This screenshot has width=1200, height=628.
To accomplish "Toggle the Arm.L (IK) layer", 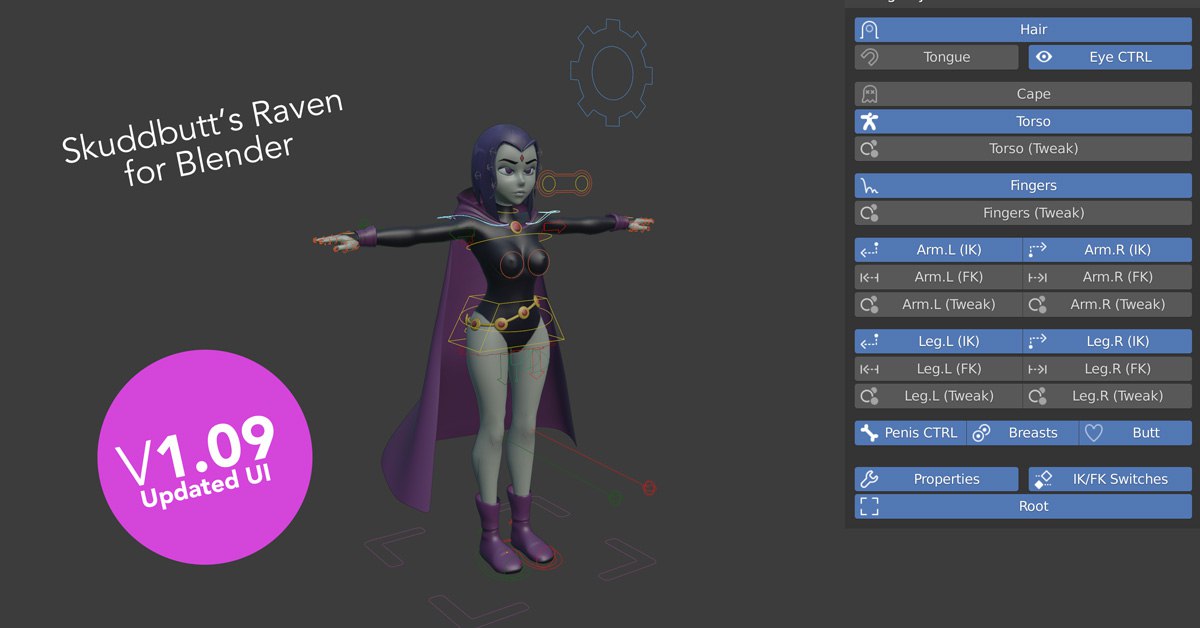I will pyautogui.click(x=939, y=249).
